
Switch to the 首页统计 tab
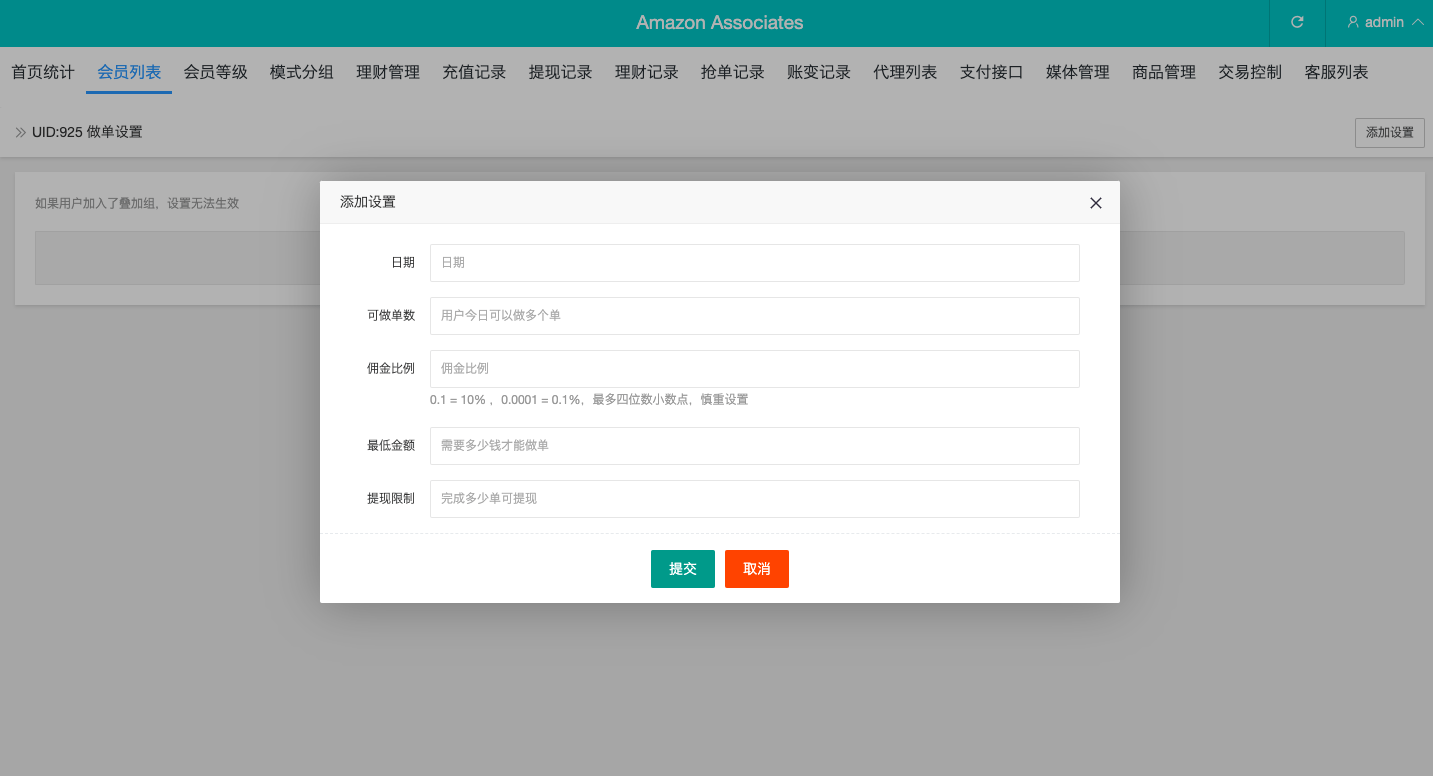(42, 71)
